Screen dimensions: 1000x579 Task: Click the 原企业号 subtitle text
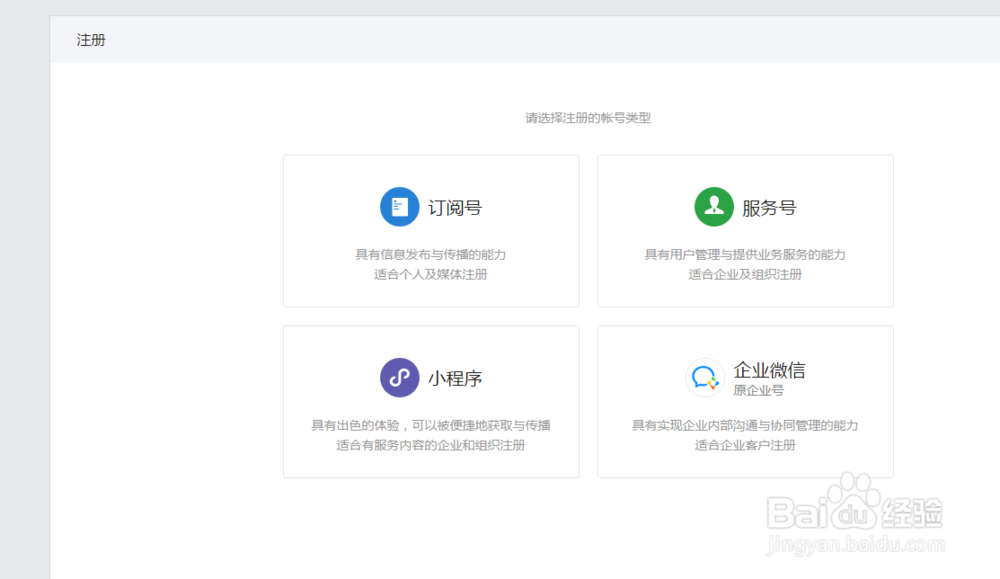(x=758, y=390)
